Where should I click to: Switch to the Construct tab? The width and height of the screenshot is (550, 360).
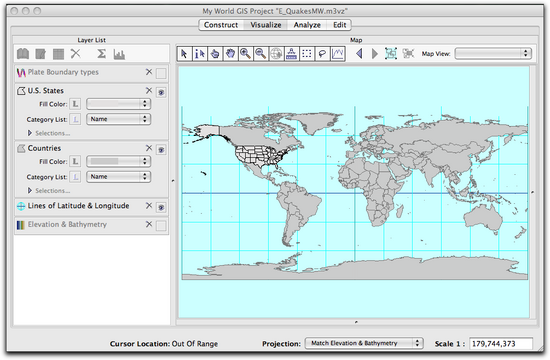221,25
